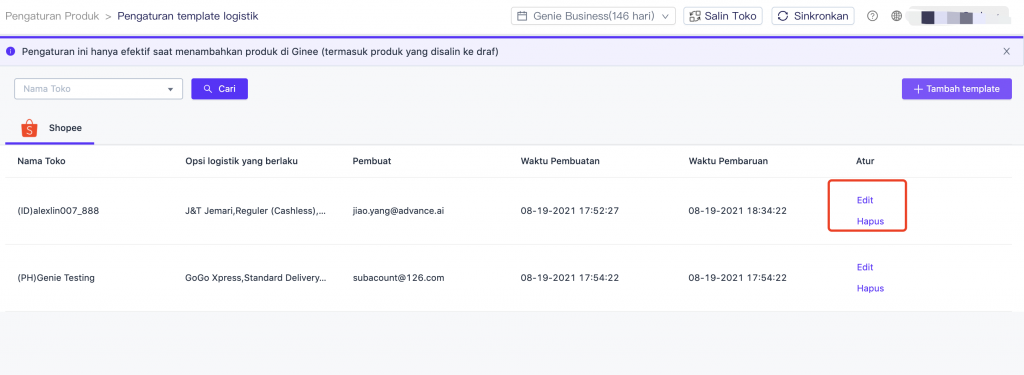Dismiss the info banner with X

pyautogui.click(x=1006, y=52)
